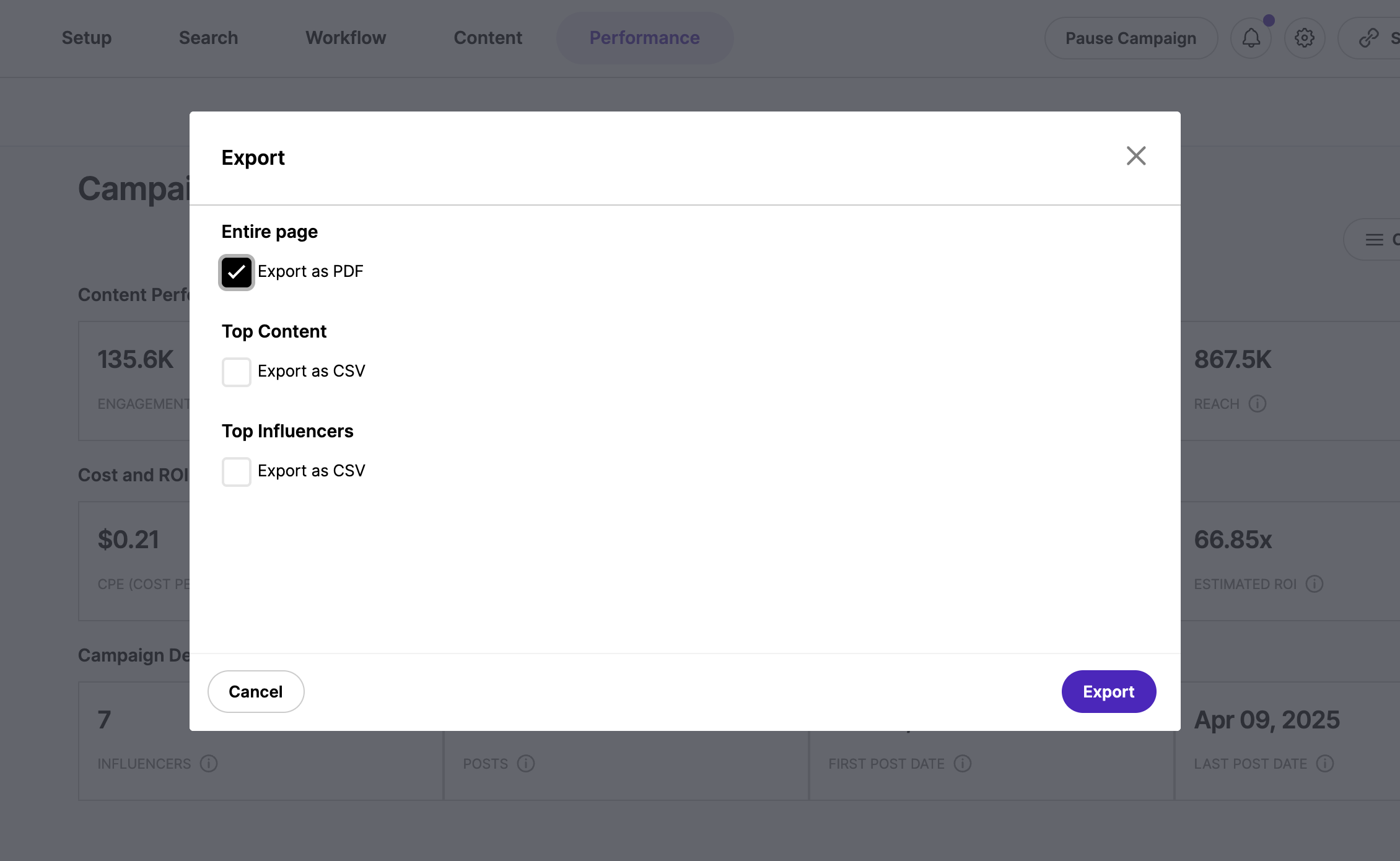Click the link share icon

tap(1368, 38)
